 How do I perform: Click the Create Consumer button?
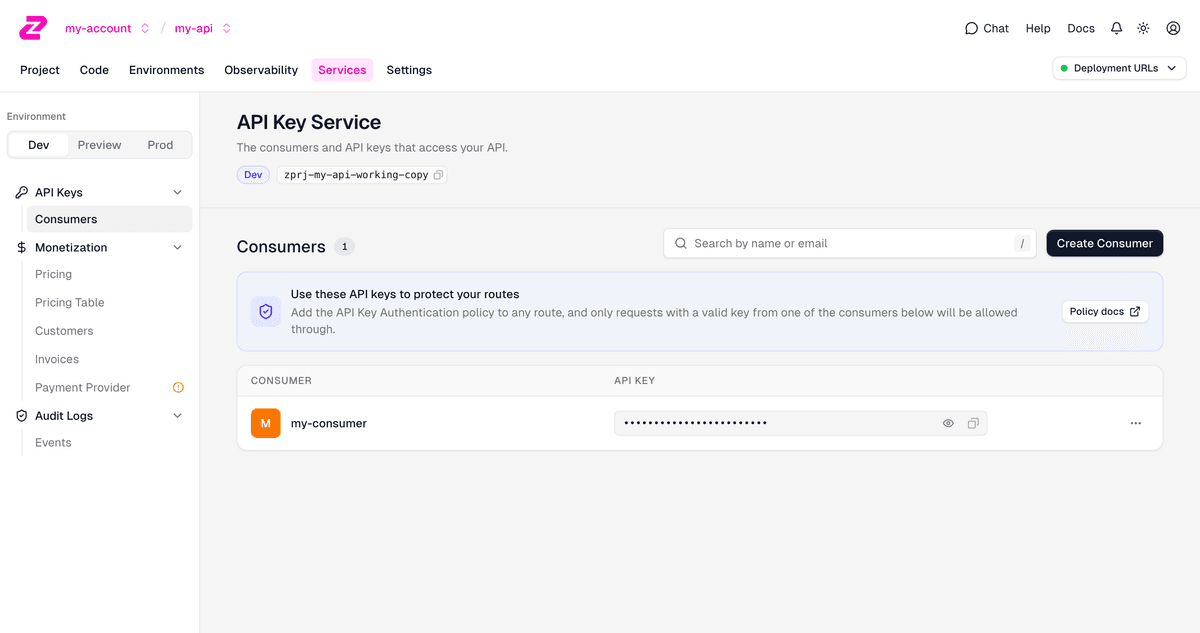pos(1105,243)
